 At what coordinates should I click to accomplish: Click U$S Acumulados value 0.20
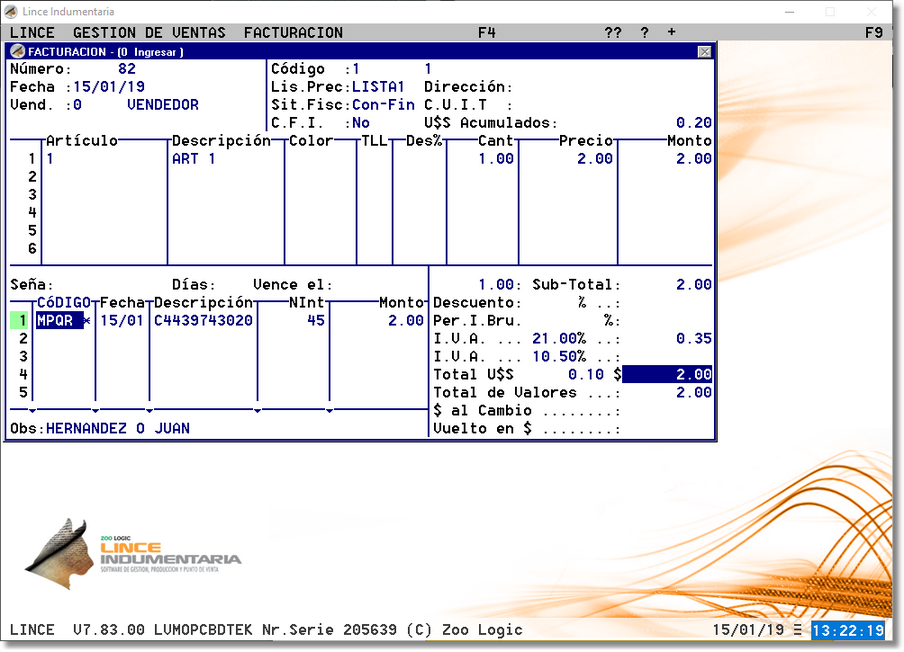click(694, 123)
